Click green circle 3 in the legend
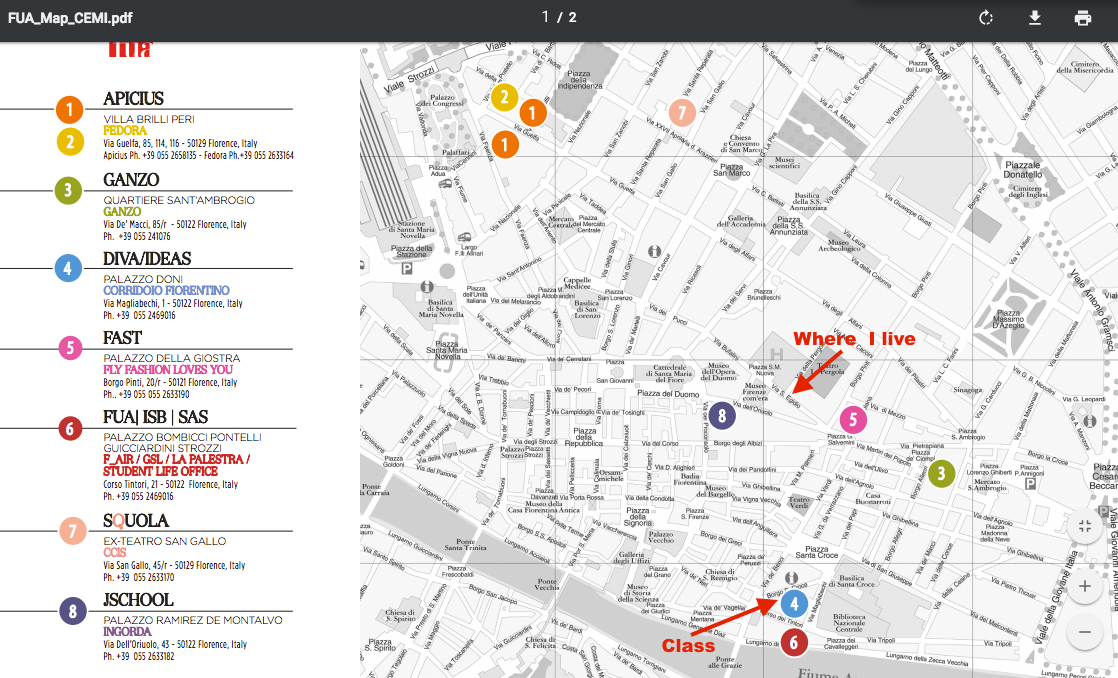 [x=68, y=190]
